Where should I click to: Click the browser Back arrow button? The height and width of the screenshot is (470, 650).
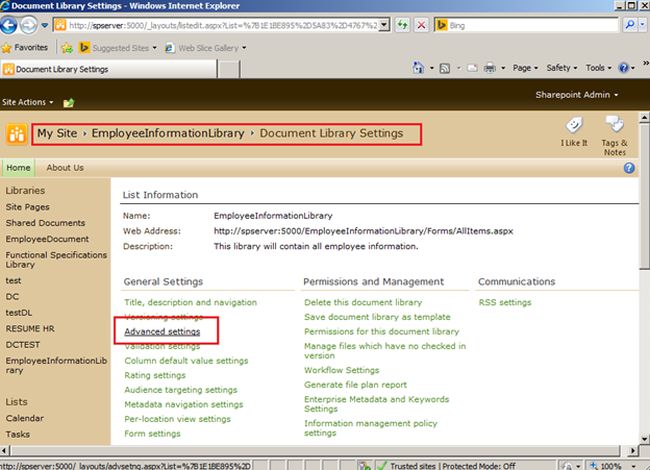9,25
